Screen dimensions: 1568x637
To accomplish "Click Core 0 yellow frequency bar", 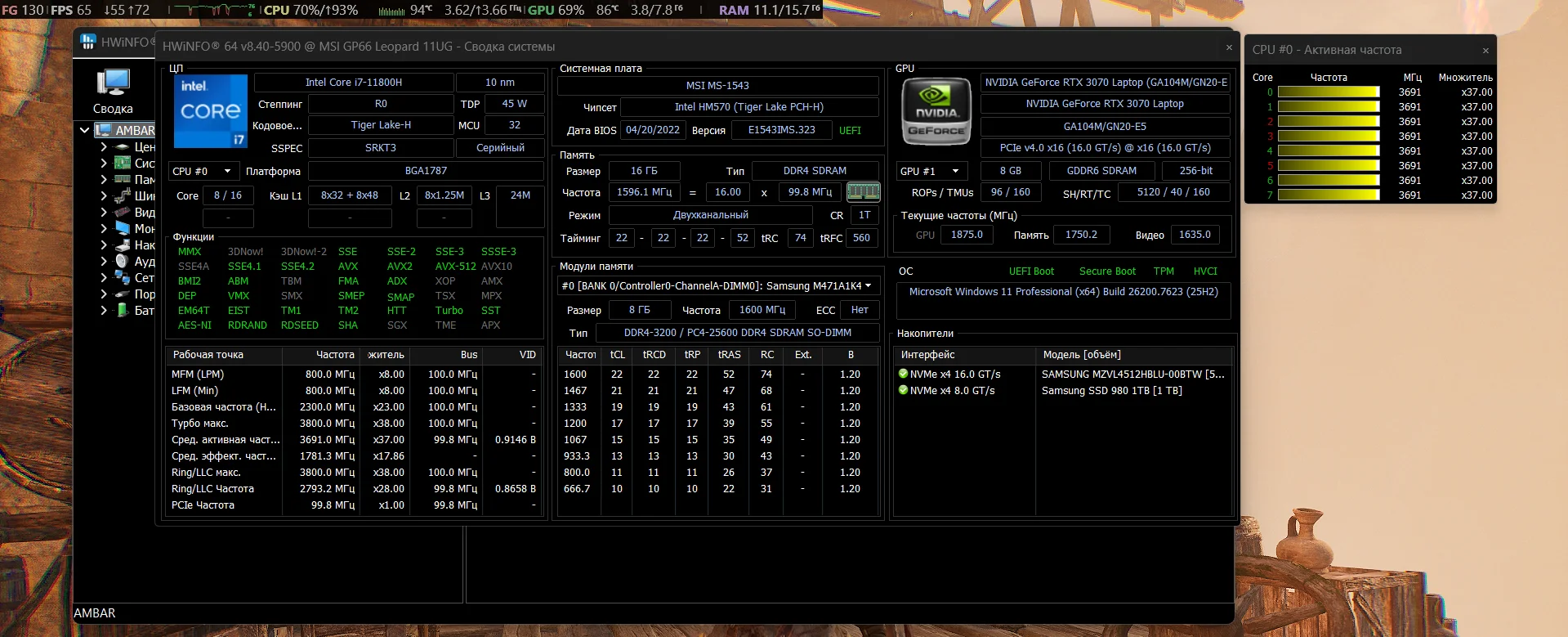I will click(1328, 92).
